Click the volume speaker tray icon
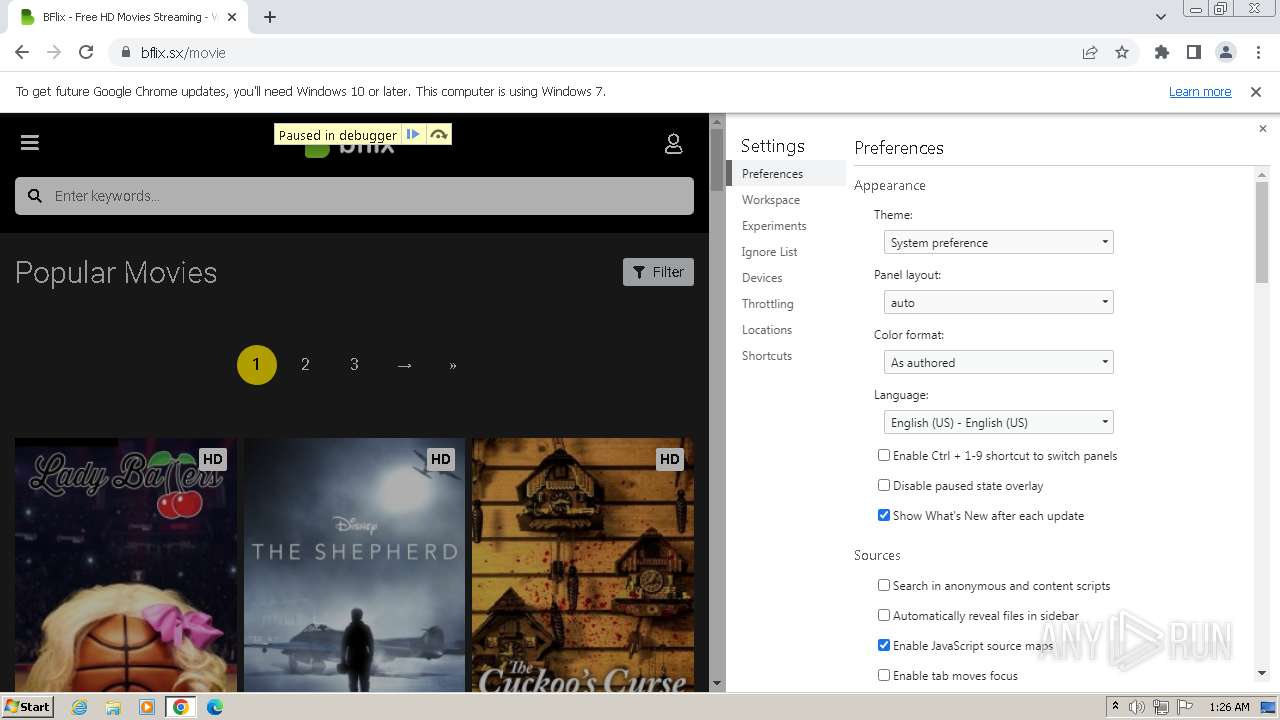This screenshot has width=1280, height=720. pyautogui.click(x=1137, y=707)
